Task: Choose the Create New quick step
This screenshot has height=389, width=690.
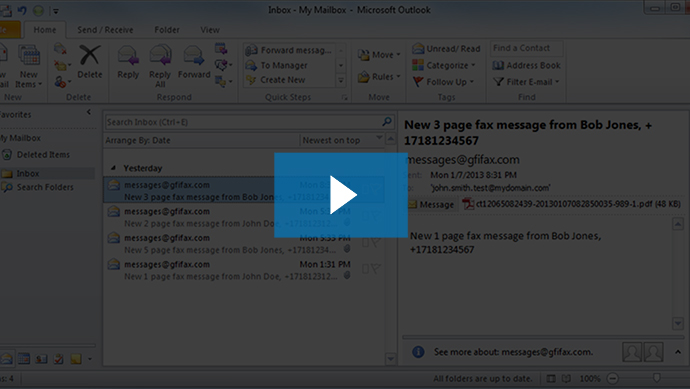Action: point(276,80)
